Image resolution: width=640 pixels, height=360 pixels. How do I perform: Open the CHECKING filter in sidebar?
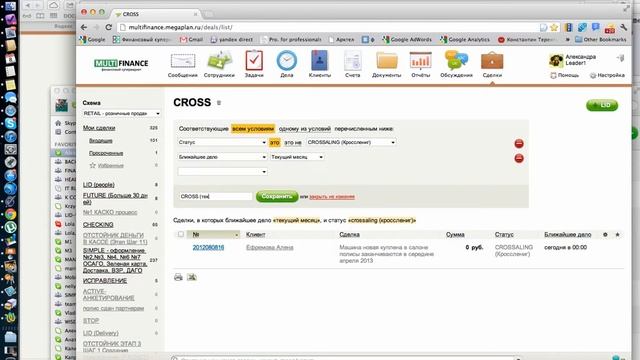(x=98, y=224)
